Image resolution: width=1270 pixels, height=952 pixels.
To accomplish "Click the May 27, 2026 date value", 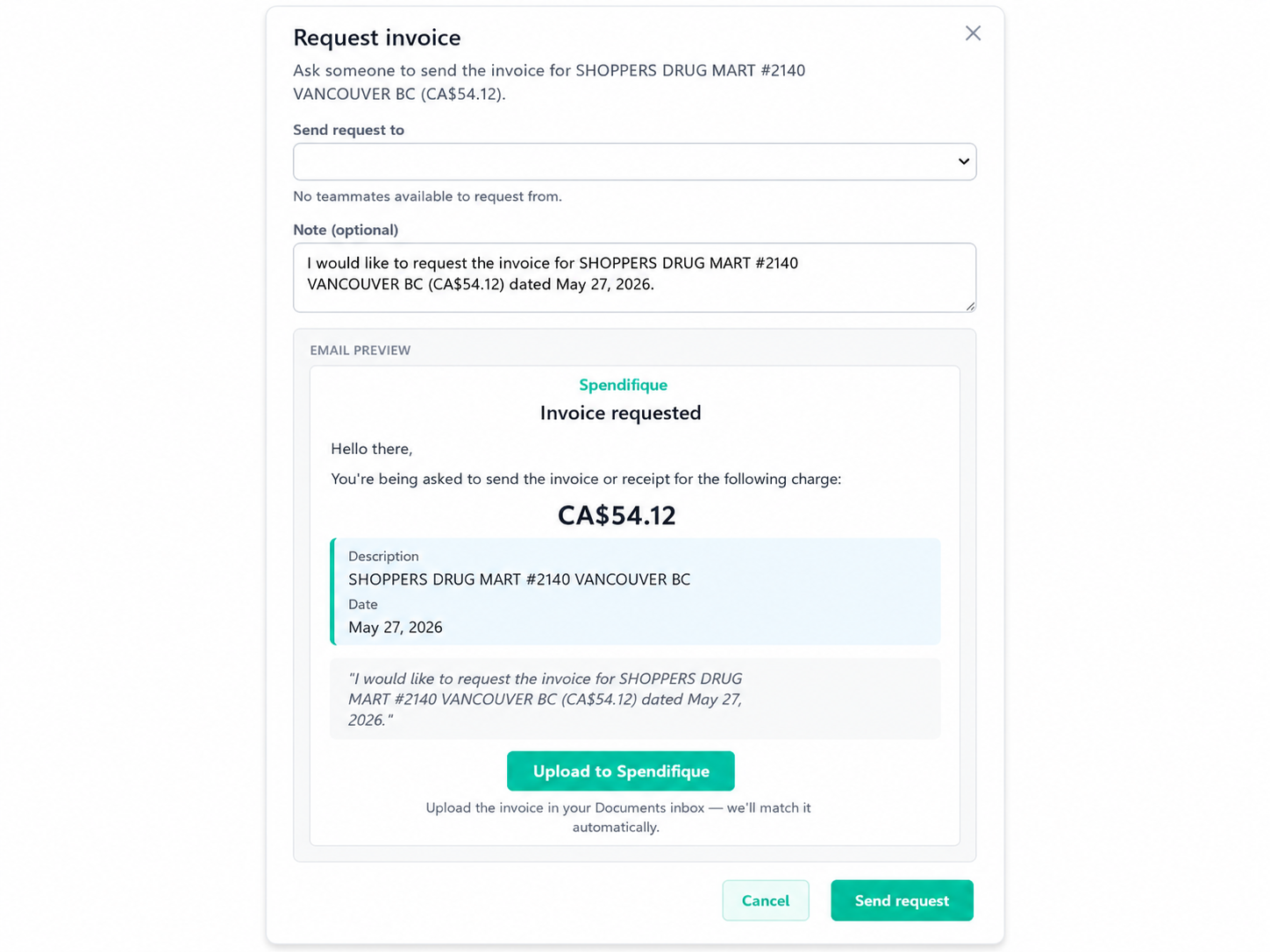I will point(396,627).
